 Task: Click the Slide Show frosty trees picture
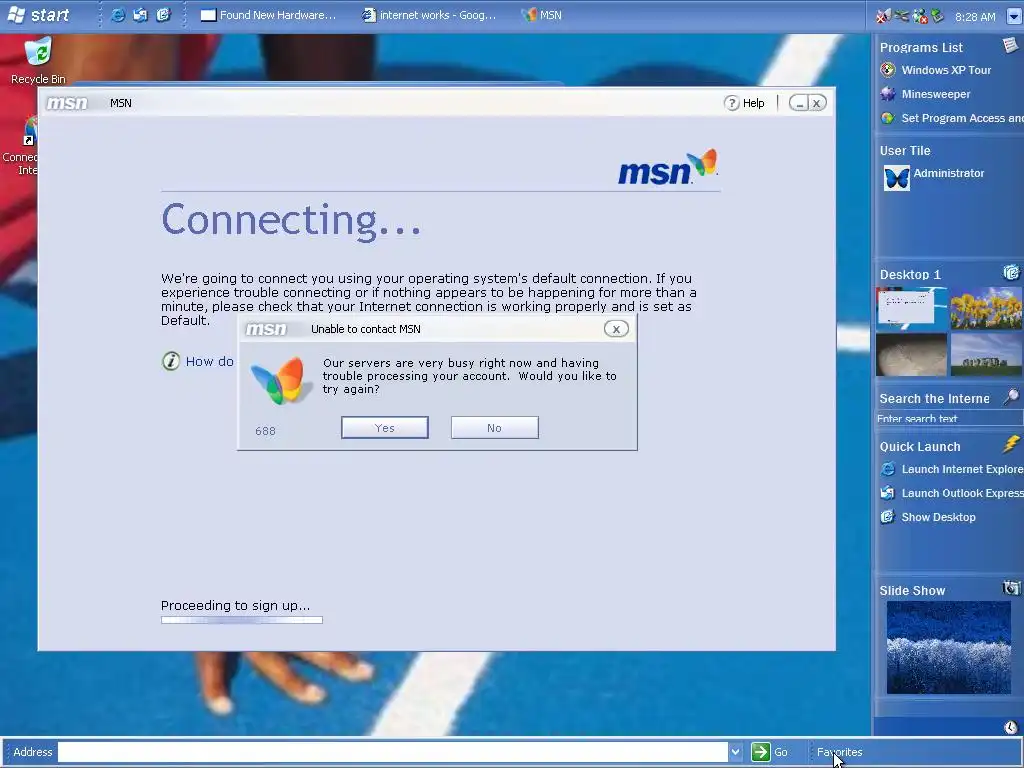tap(948, 647)
